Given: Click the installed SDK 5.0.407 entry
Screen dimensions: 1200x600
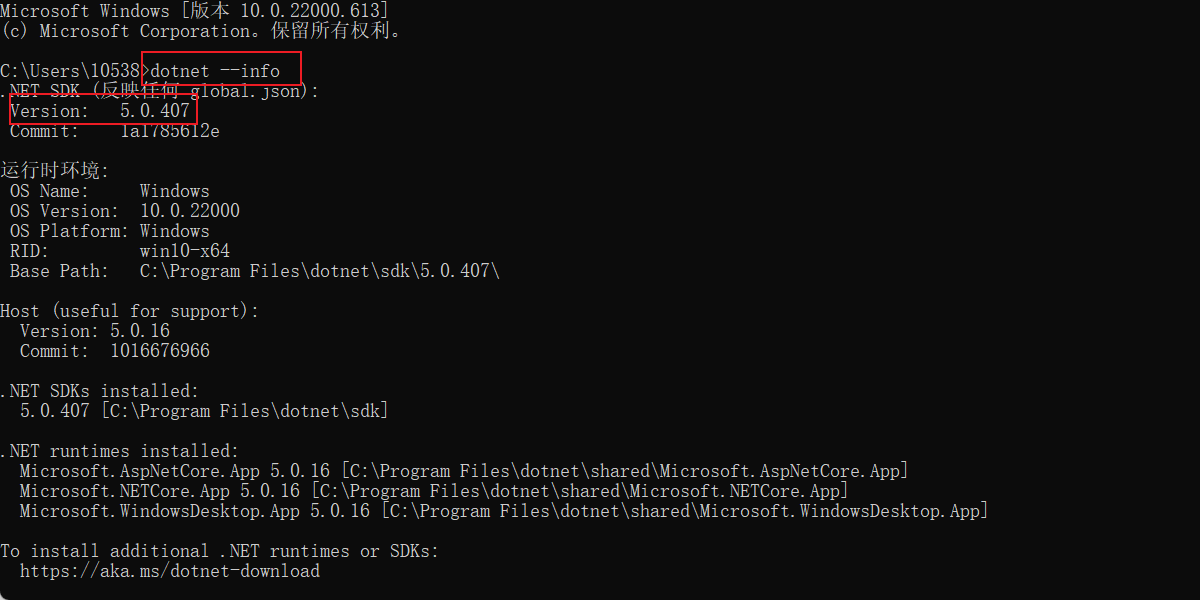Looking at the screenshot, I should (x=204, y=411).
